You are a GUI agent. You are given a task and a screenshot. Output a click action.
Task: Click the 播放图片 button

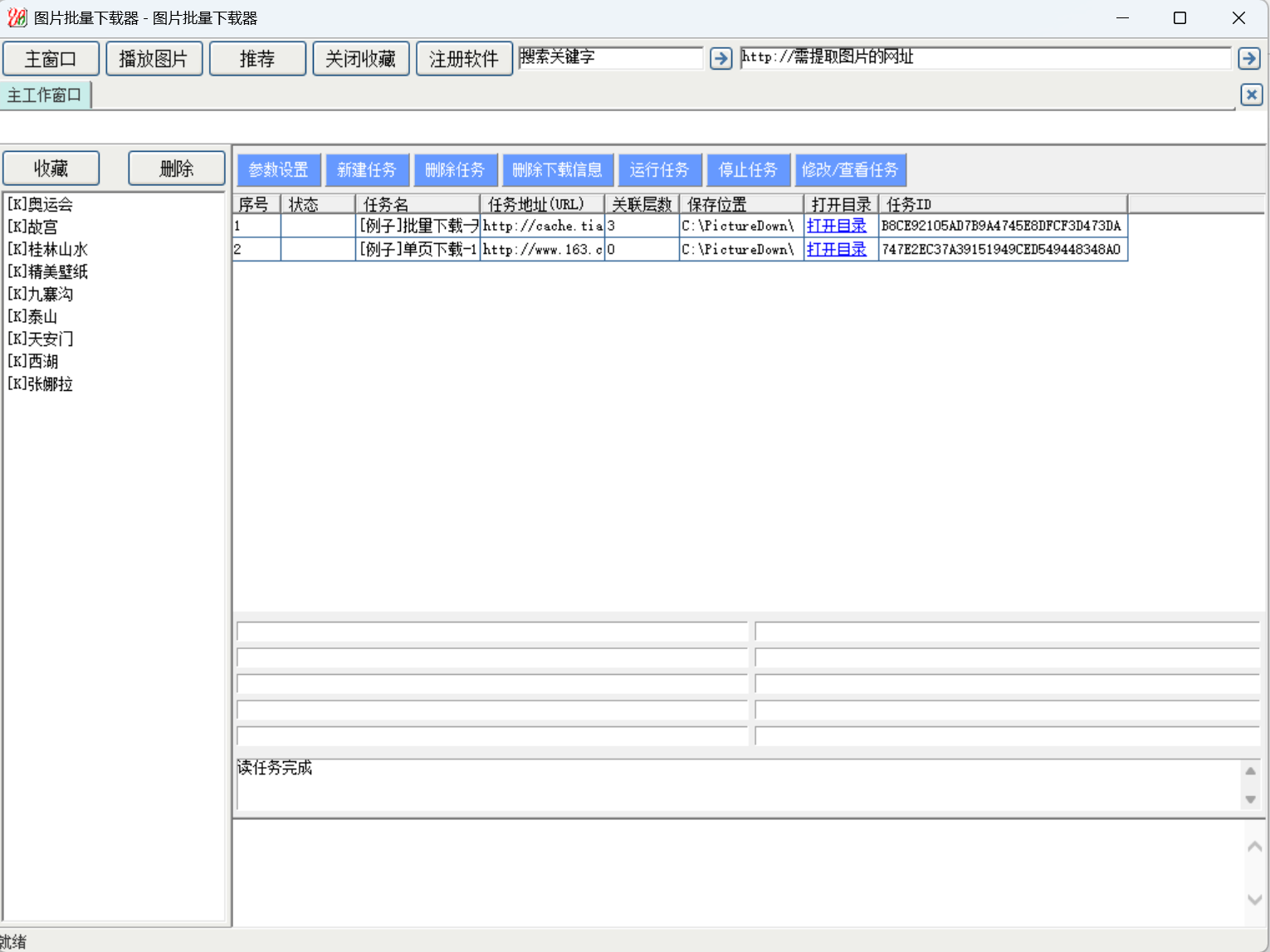(x=154, y=59)
